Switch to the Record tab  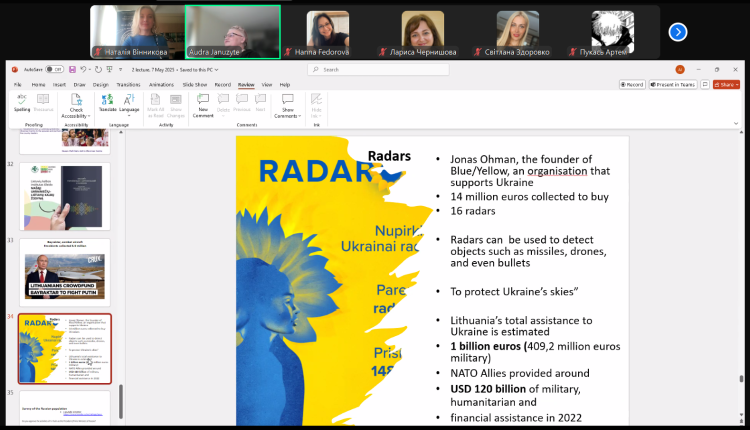(222, 85)
